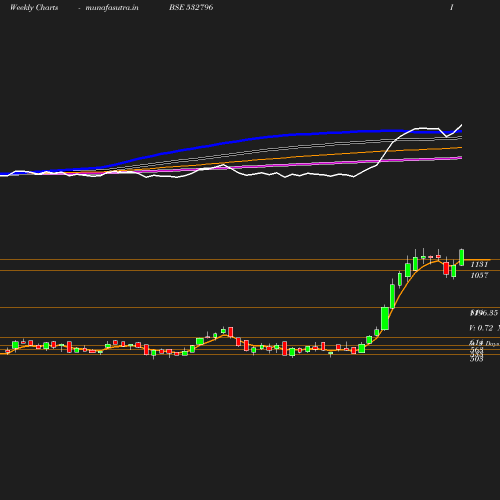The height and width of the screenshot is (500, 500).
Task: Select the BSE 532796 symbol label
Action: point(191,7)
